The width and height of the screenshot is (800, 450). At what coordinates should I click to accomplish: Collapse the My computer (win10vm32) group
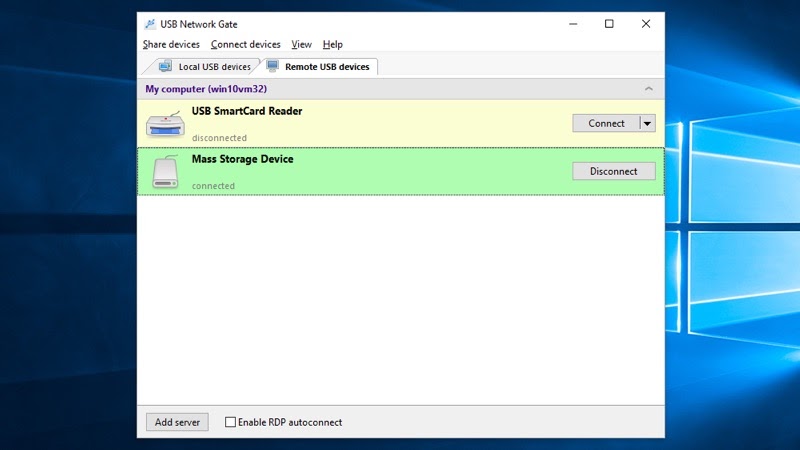point(648,89)
